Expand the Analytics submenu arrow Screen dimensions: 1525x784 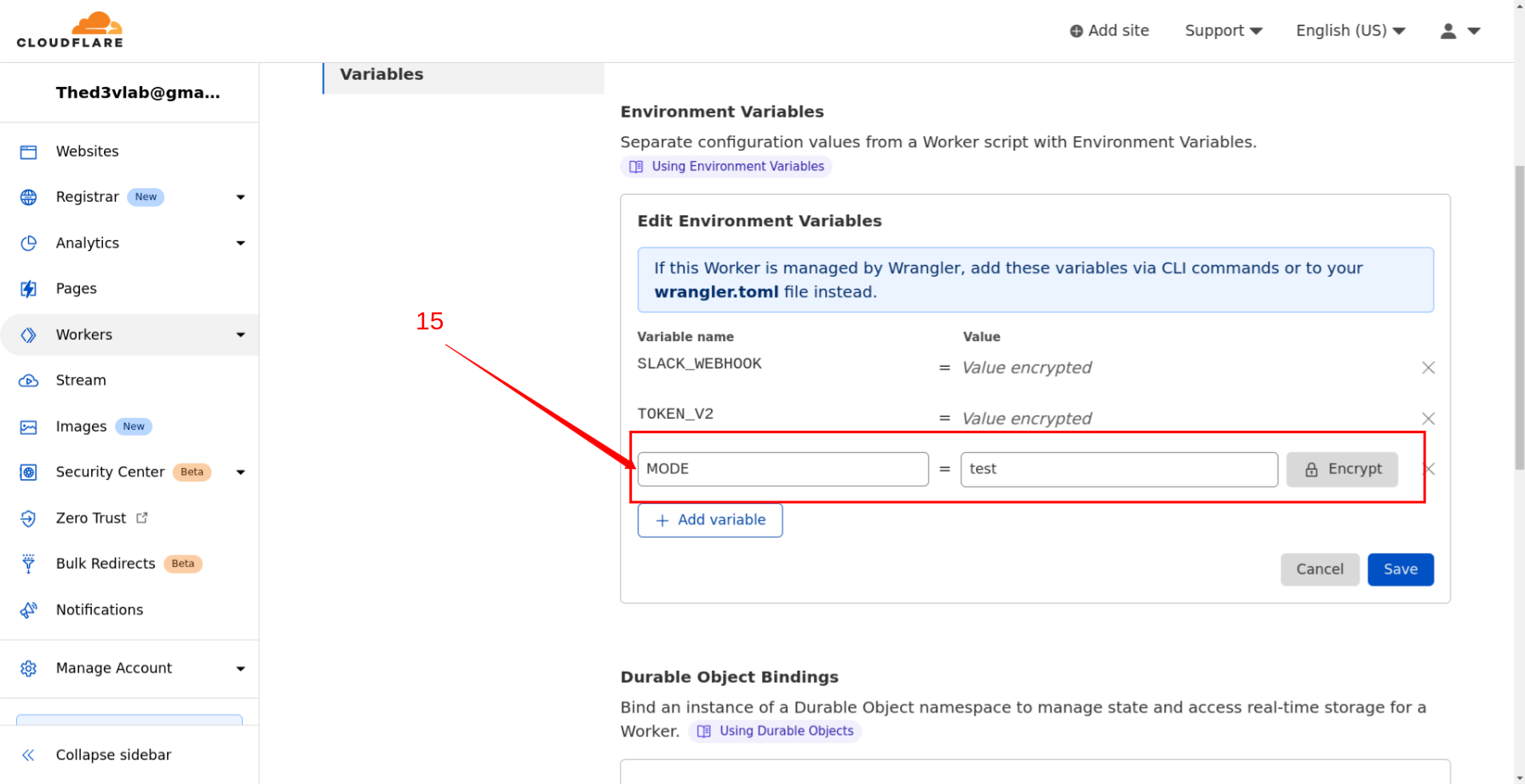[x=241, y=243]
